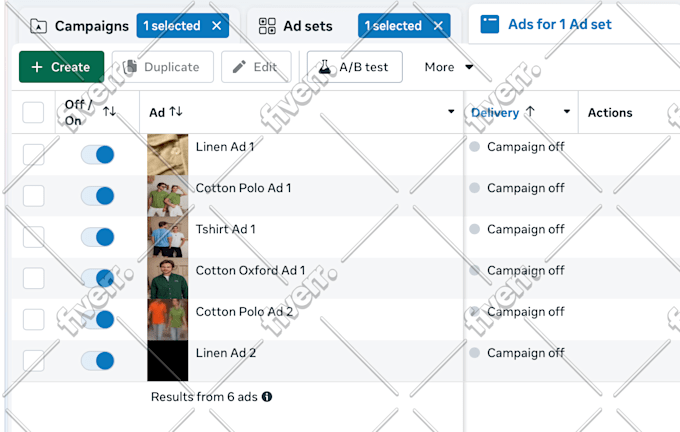Turn off the Linen Ad 1 toggle

98,154
